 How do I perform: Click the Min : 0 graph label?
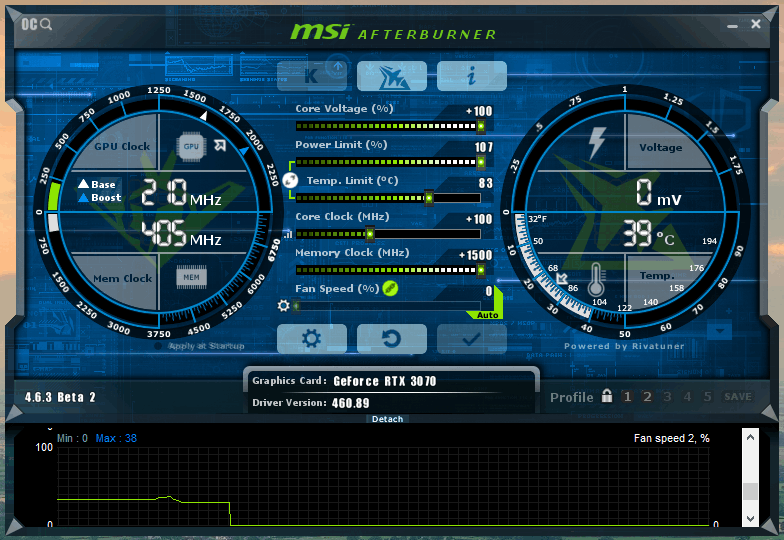72,438
